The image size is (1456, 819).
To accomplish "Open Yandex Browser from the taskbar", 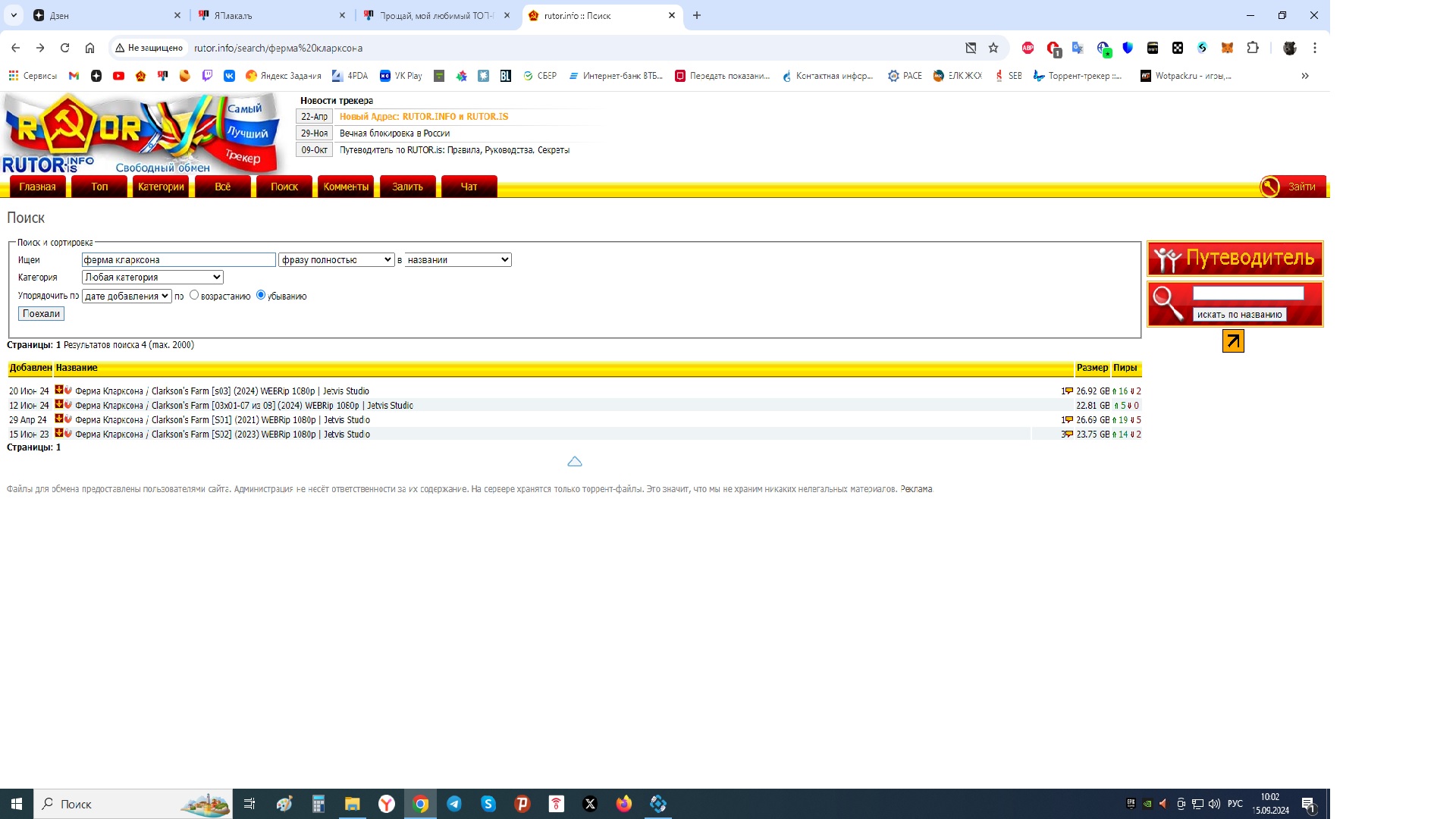I will 387,804.
